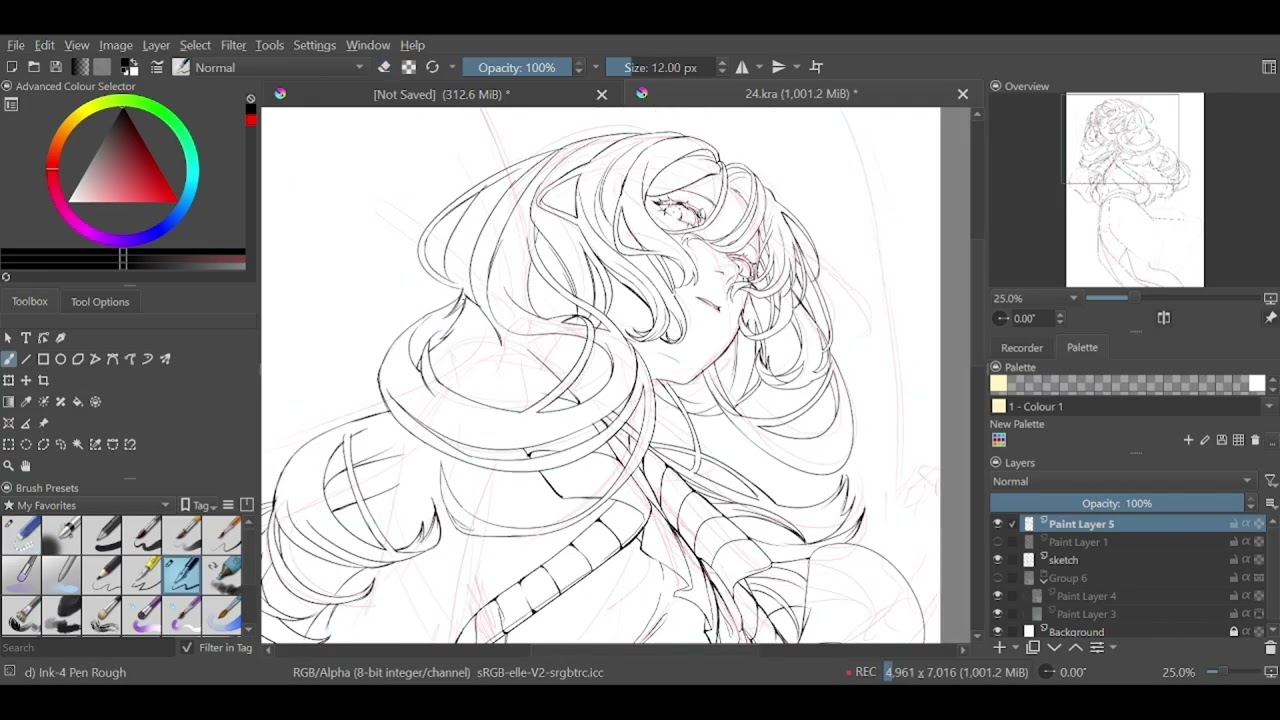Open the 1 - Colour 1 palette dropdown
The height and width of the screenshot is (720, 1280).
1132,406
